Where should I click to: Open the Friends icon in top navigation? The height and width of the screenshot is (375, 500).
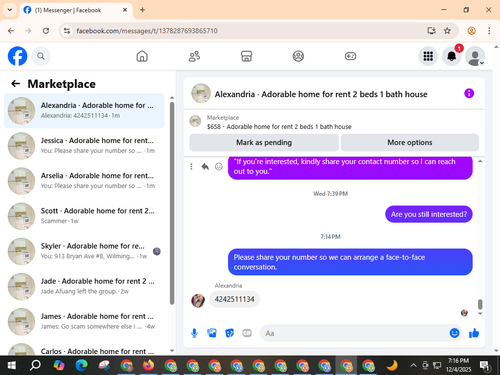click(x=194, y=56)
